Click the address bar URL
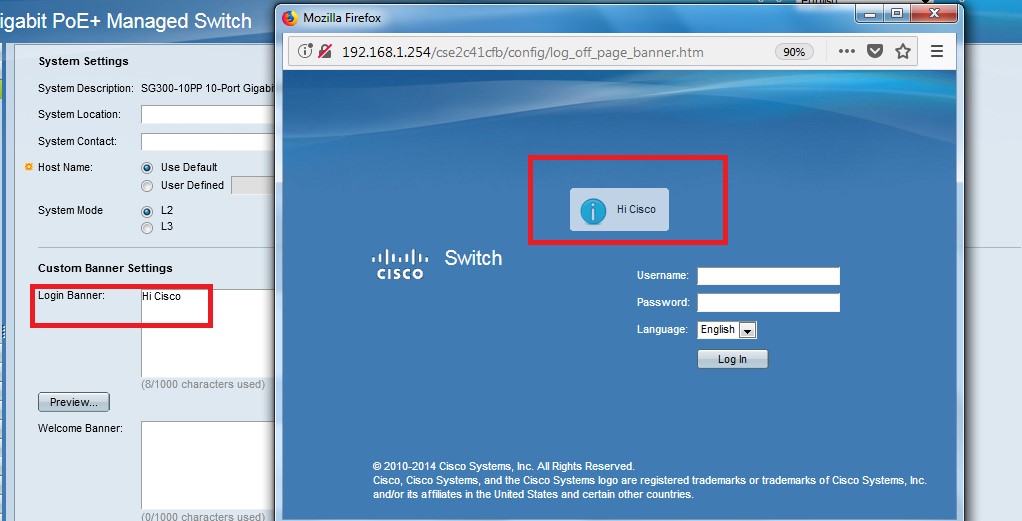The image size is (1022, 521). [x=522, y=52]
